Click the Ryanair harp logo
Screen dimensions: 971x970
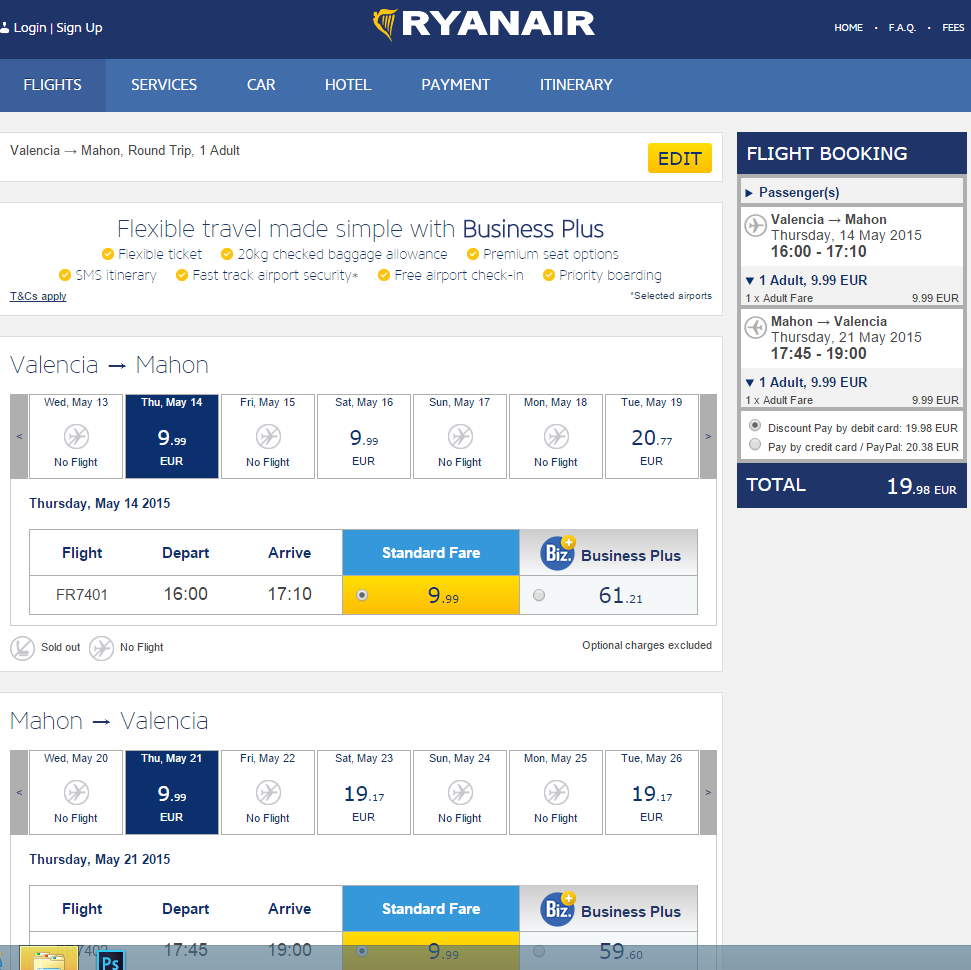pos(385,25)
